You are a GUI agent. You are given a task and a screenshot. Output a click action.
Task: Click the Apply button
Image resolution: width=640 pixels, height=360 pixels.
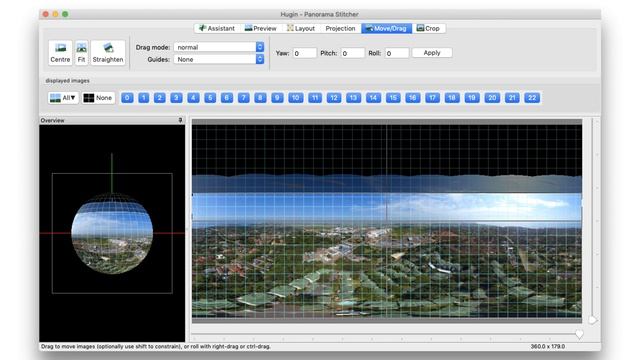coord(432,53)
